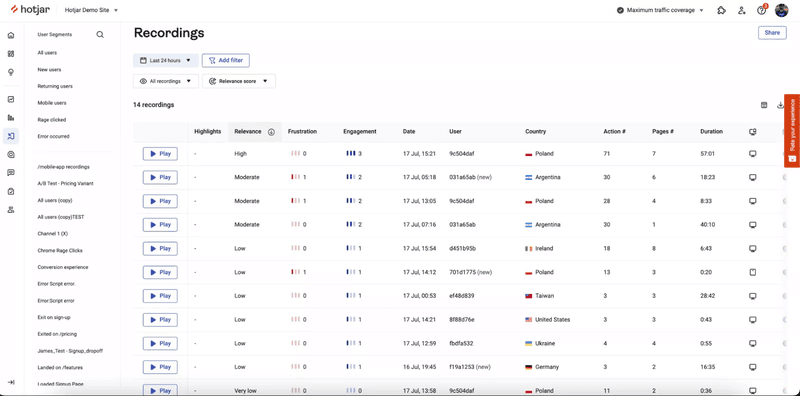Screen dimensions: 800x396
Task: Select the New users segment
Action: pos(49,69)
